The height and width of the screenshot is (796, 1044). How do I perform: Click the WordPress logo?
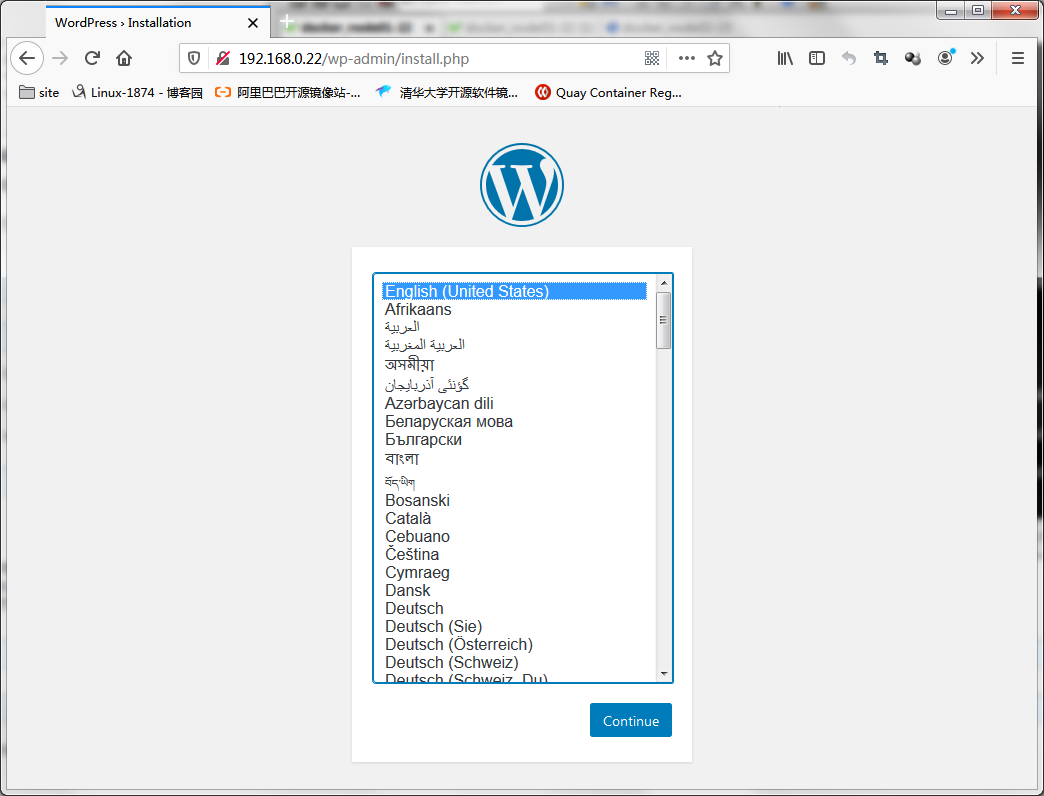tap(522, 185)
